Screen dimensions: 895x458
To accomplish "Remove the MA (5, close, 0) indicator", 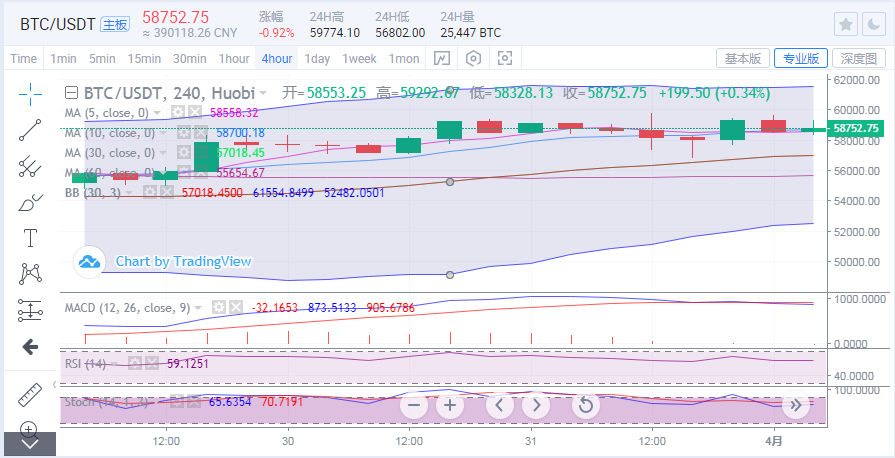I will pos(195,113).
